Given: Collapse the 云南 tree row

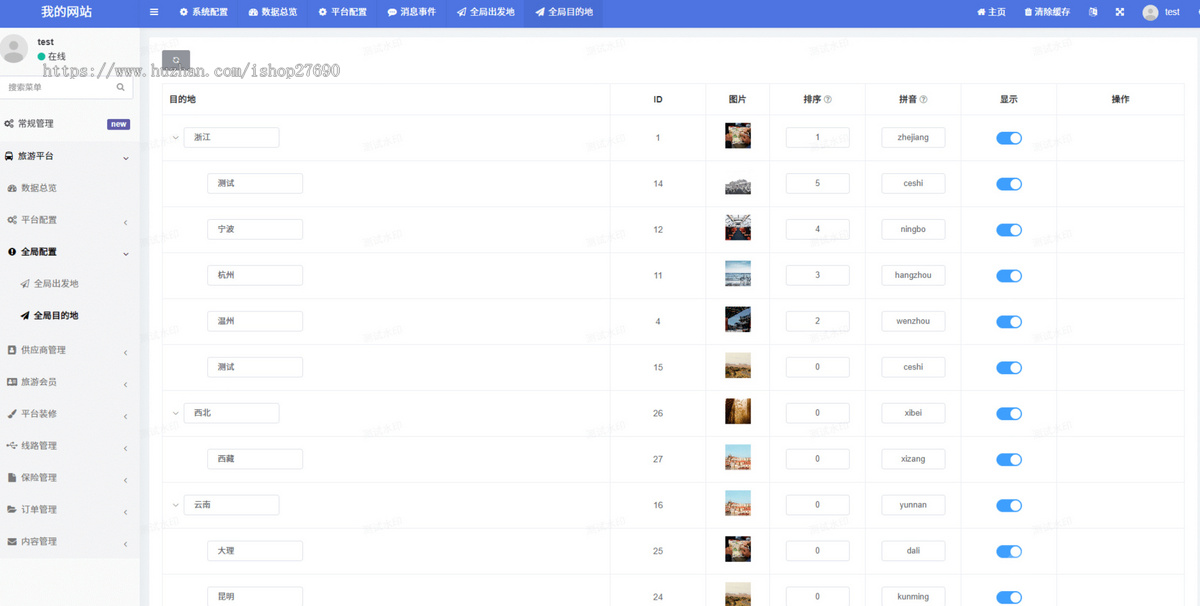Looking at the screenshot, I should coord(176,505).
